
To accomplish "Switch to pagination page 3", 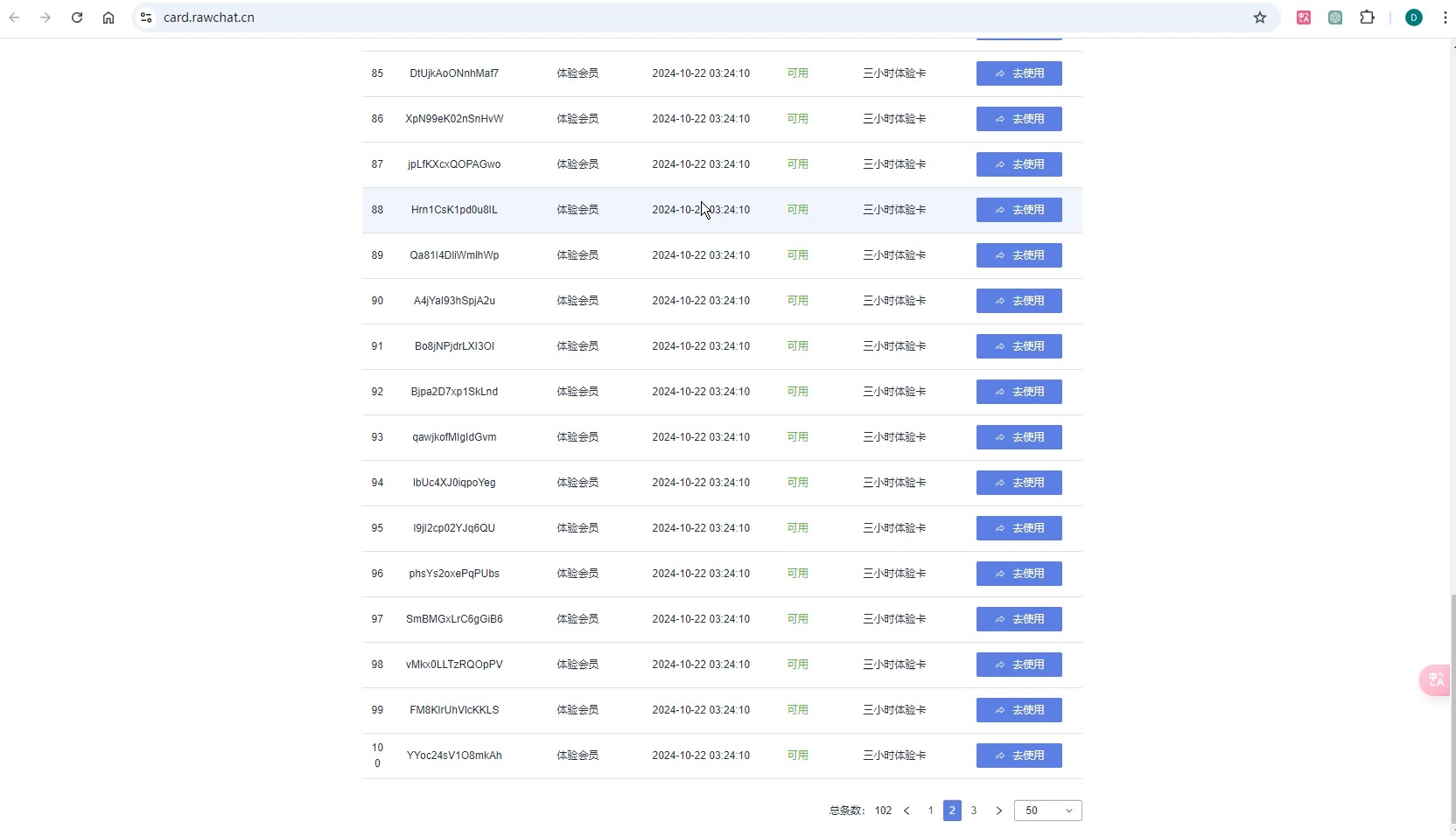I will pyautogui.click(x=974, y=811).
